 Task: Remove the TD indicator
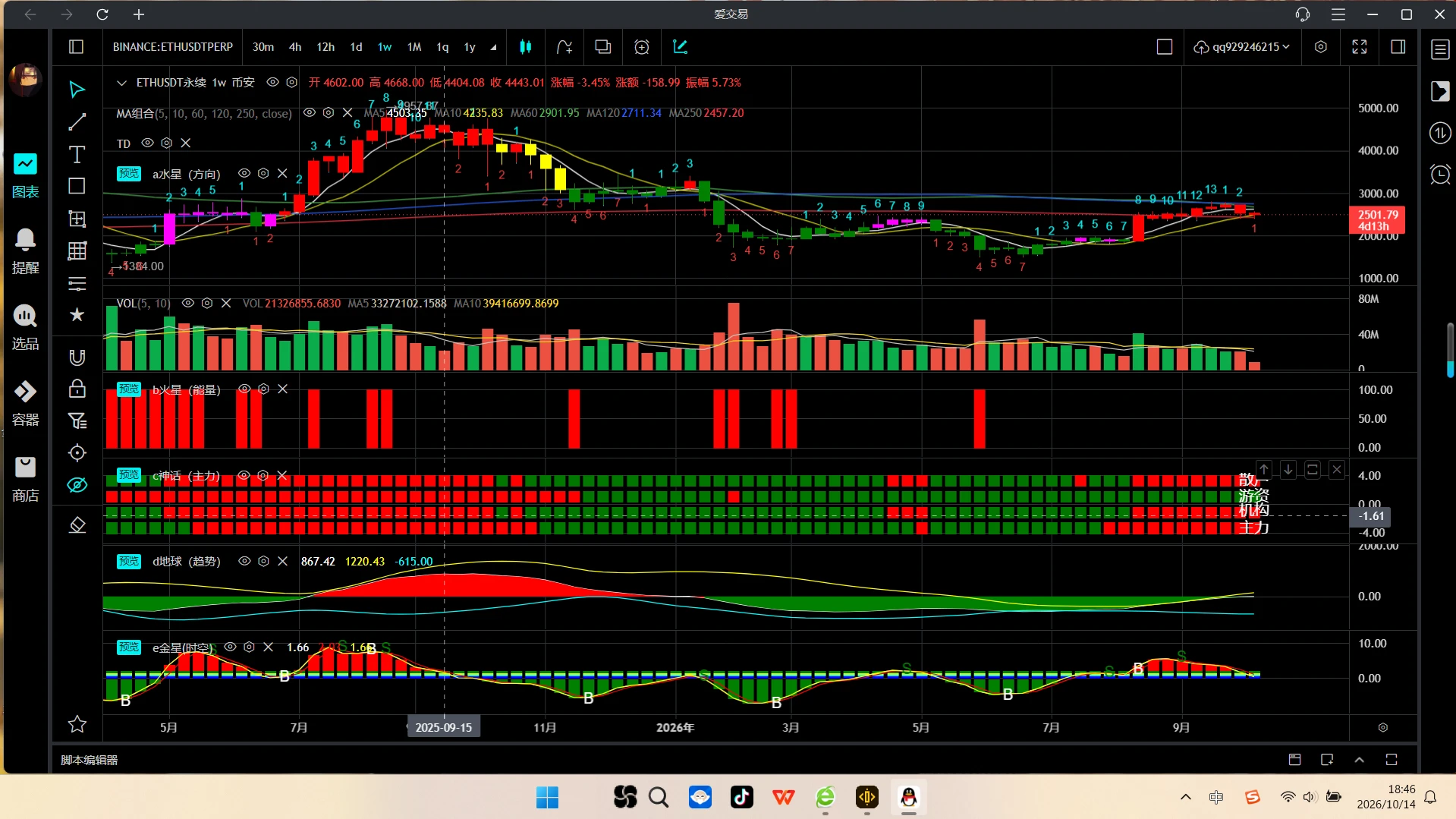point(186,143)
